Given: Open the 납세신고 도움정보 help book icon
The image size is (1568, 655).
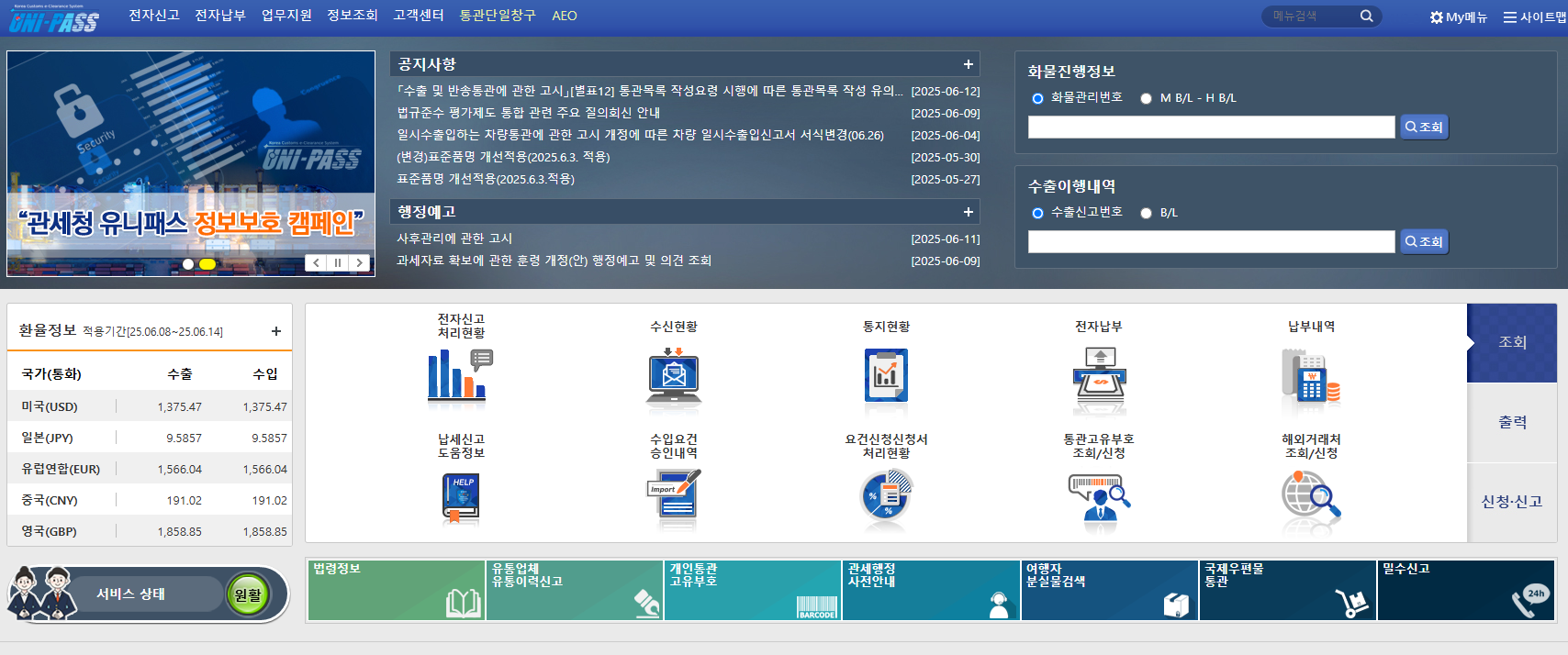Looking at the screenshot, I should point(461,498).
